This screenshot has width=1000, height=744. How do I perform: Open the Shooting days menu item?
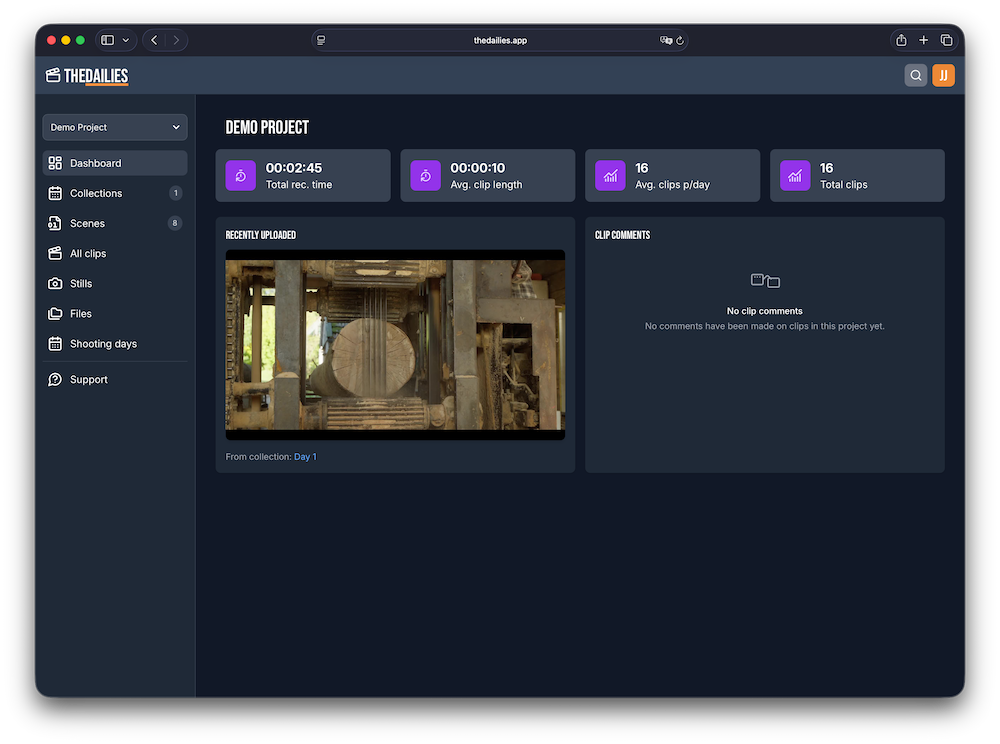click(103, 343)
